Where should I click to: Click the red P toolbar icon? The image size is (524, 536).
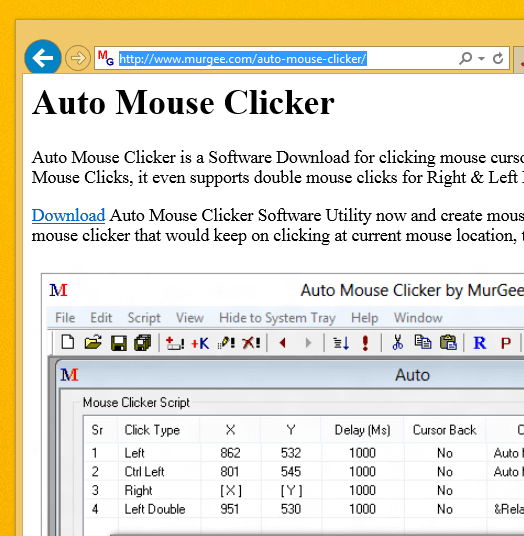click(x=506, y=343)
